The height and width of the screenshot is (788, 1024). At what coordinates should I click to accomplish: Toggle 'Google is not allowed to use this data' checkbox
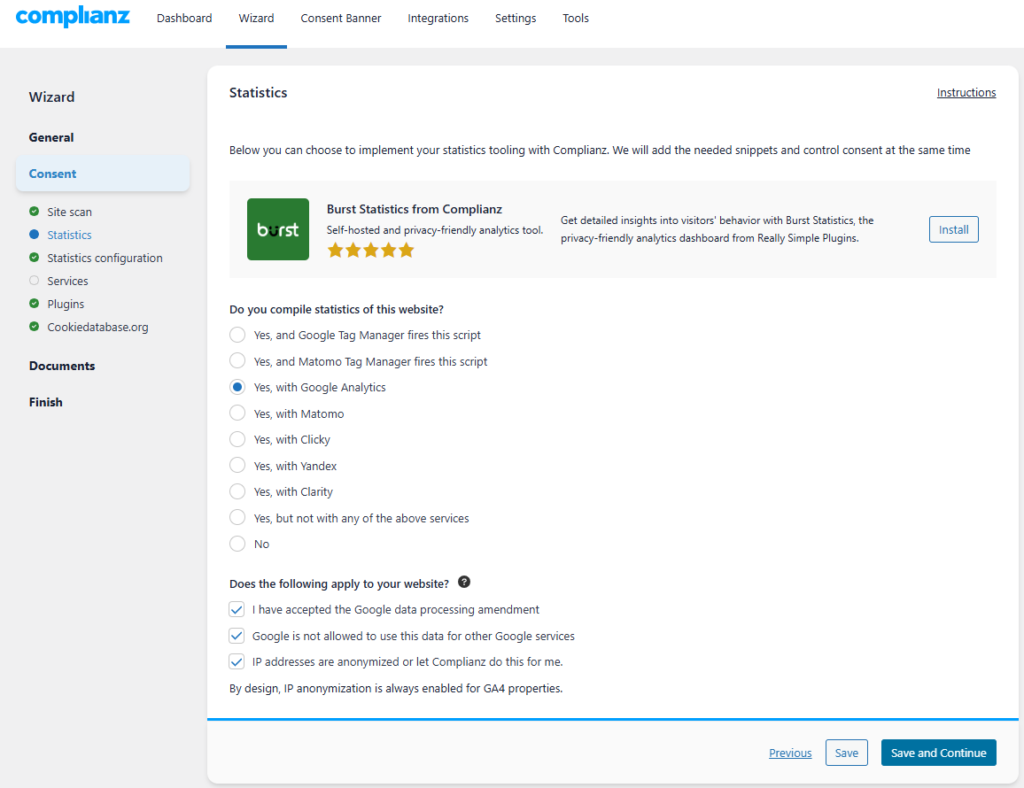point(236,635)
